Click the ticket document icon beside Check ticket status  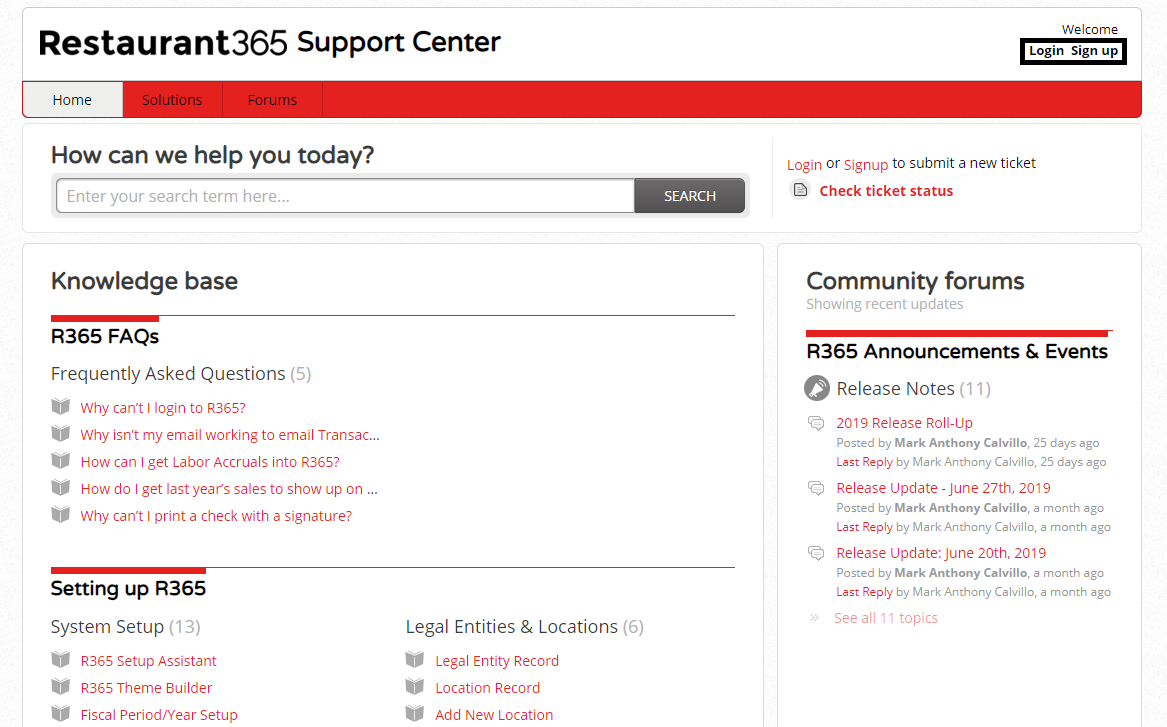(x=800, y=190)
